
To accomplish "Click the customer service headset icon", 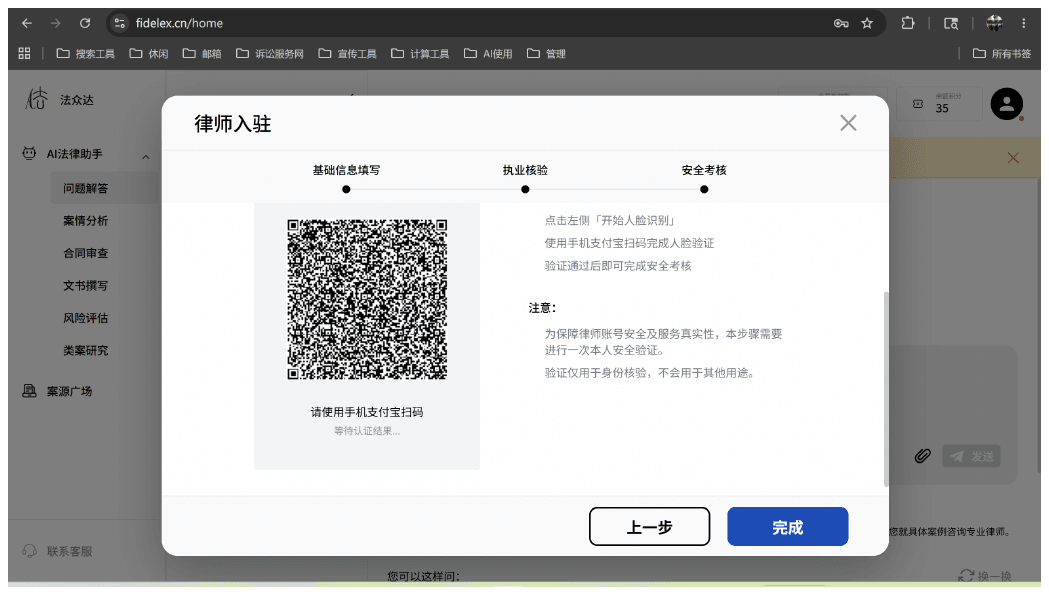I will tap(29, 551).
